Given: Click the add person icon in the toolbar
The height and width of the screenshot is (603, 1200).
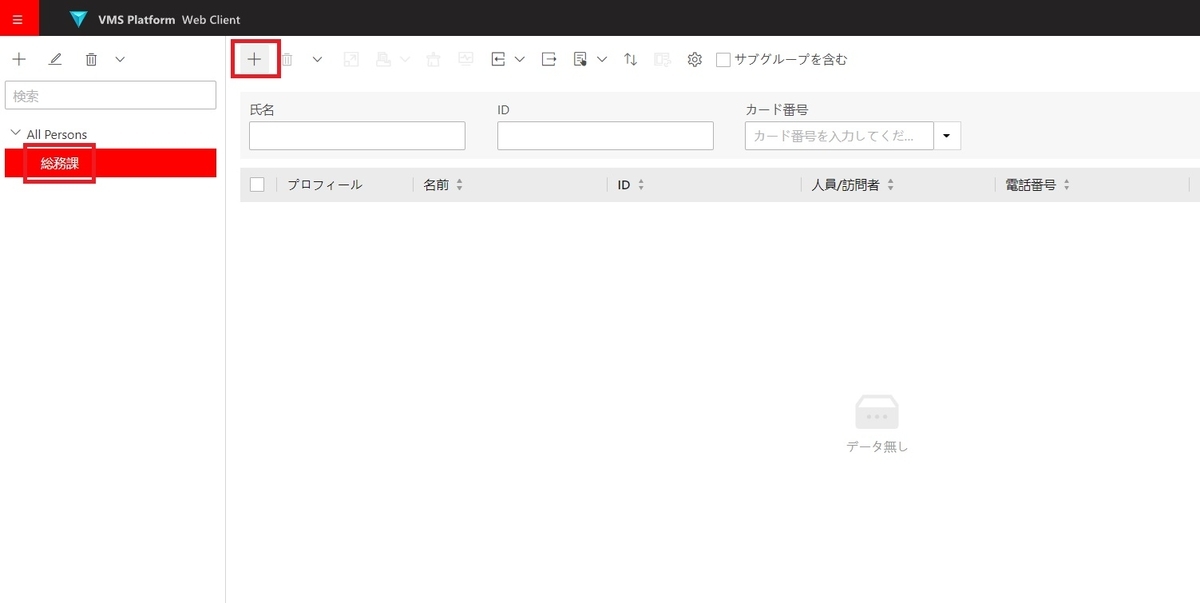Looking at the screenshot, I should click(x=255, y=59).
